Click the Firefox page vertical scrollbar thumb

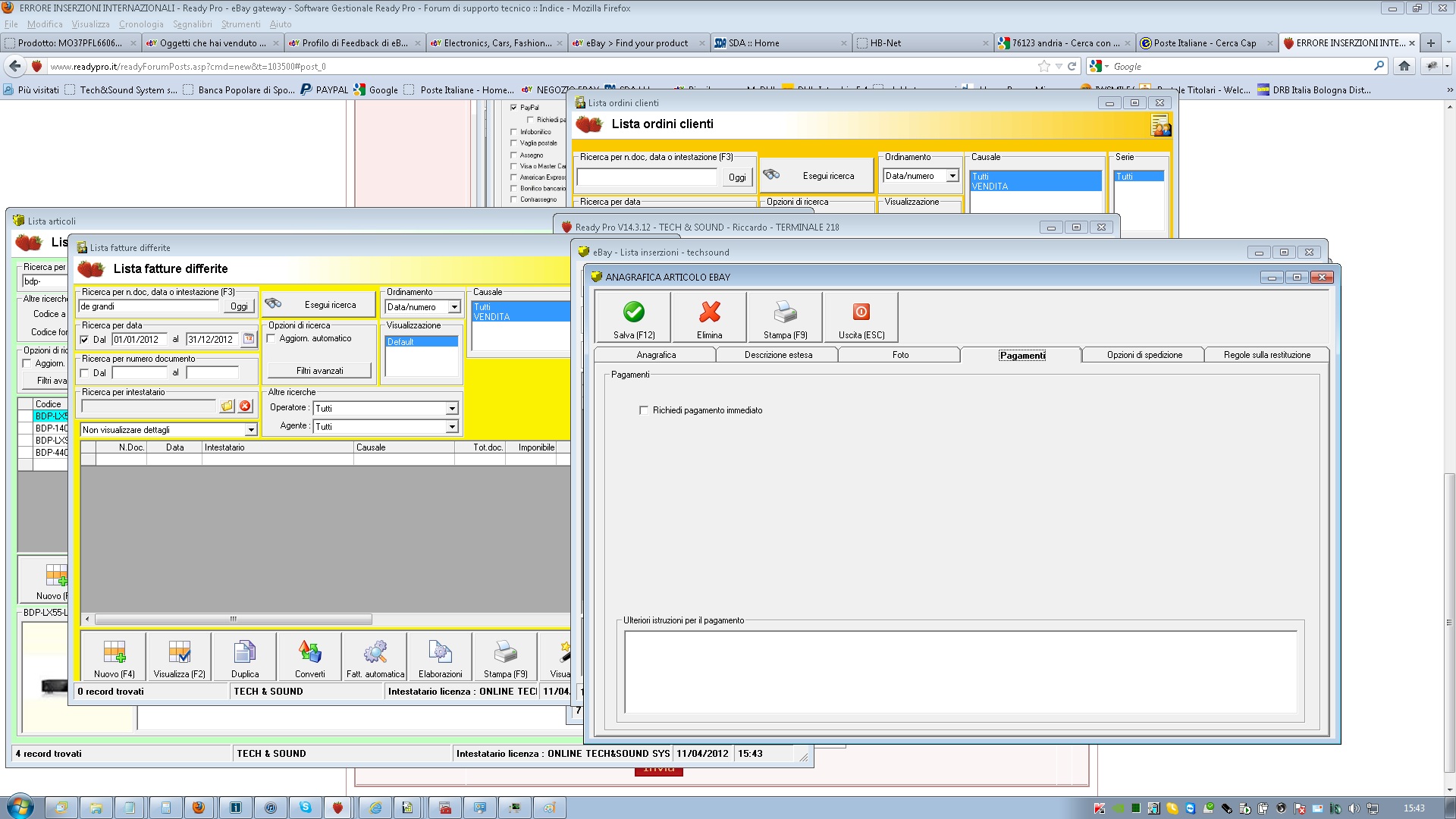click(1448, 622)
